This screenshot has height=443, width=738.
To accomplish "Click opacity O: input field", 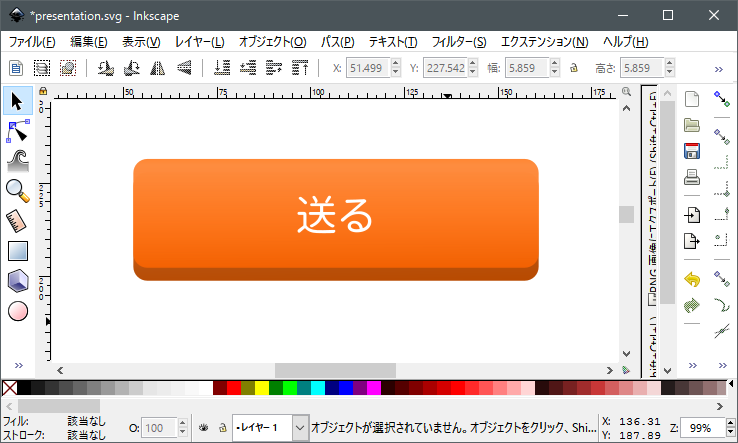I will point(159,427).
